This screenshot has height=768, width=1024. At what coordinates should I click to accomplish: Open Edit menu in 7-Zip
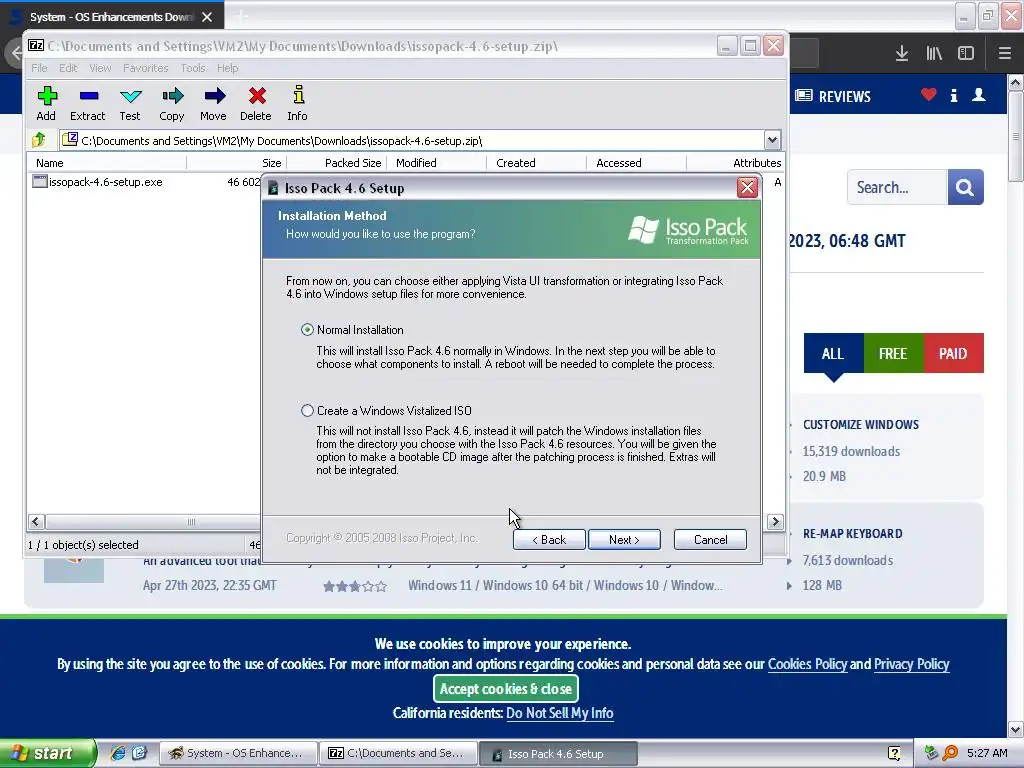(68, 68)
